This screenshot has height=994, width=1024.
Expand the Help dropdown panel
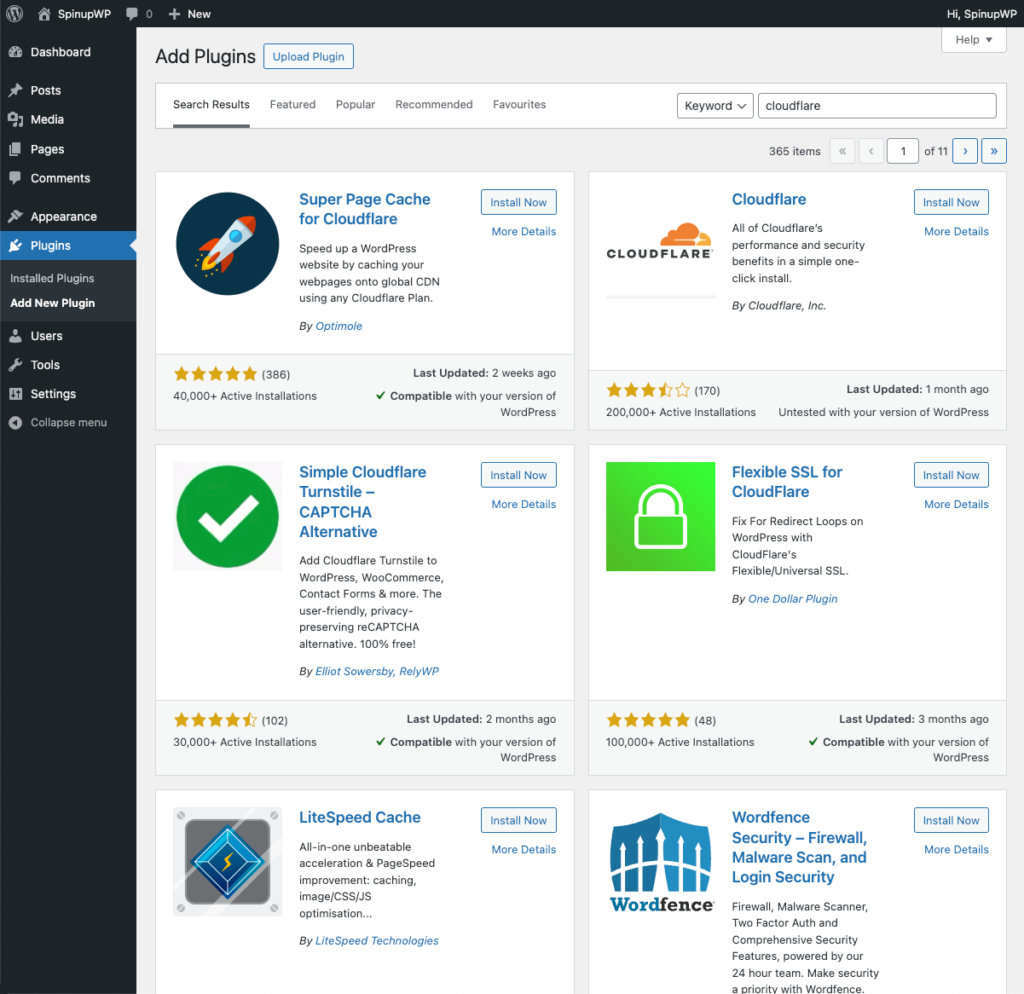972,39
